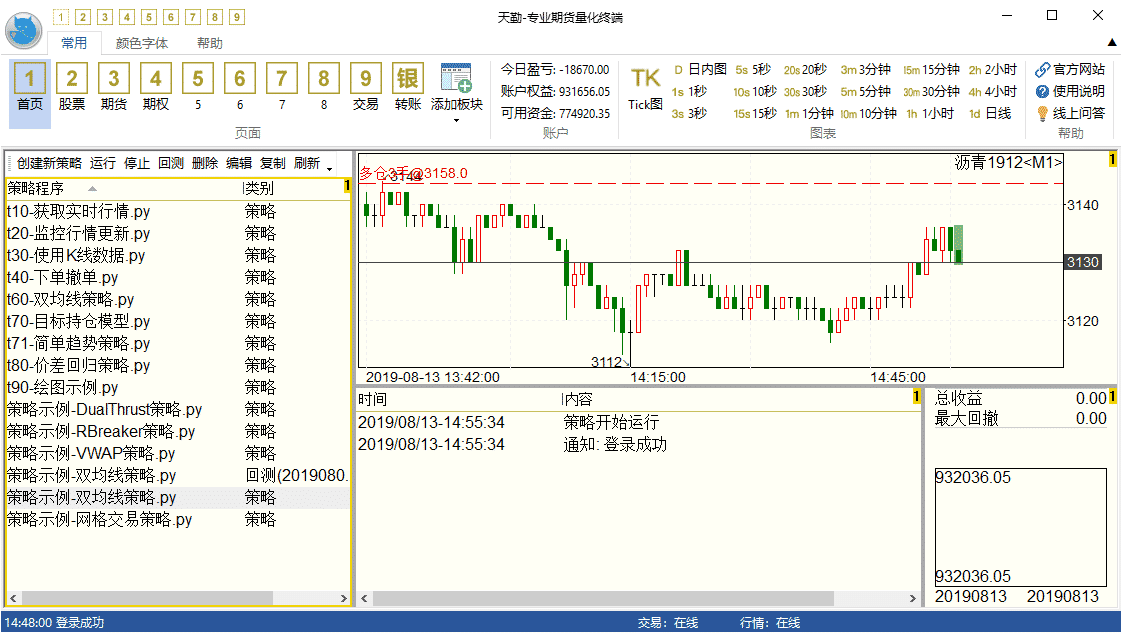Switch to the 颜色字体 tab
The height and width of the screenshot is (633, 1122).
pos(142,43)
